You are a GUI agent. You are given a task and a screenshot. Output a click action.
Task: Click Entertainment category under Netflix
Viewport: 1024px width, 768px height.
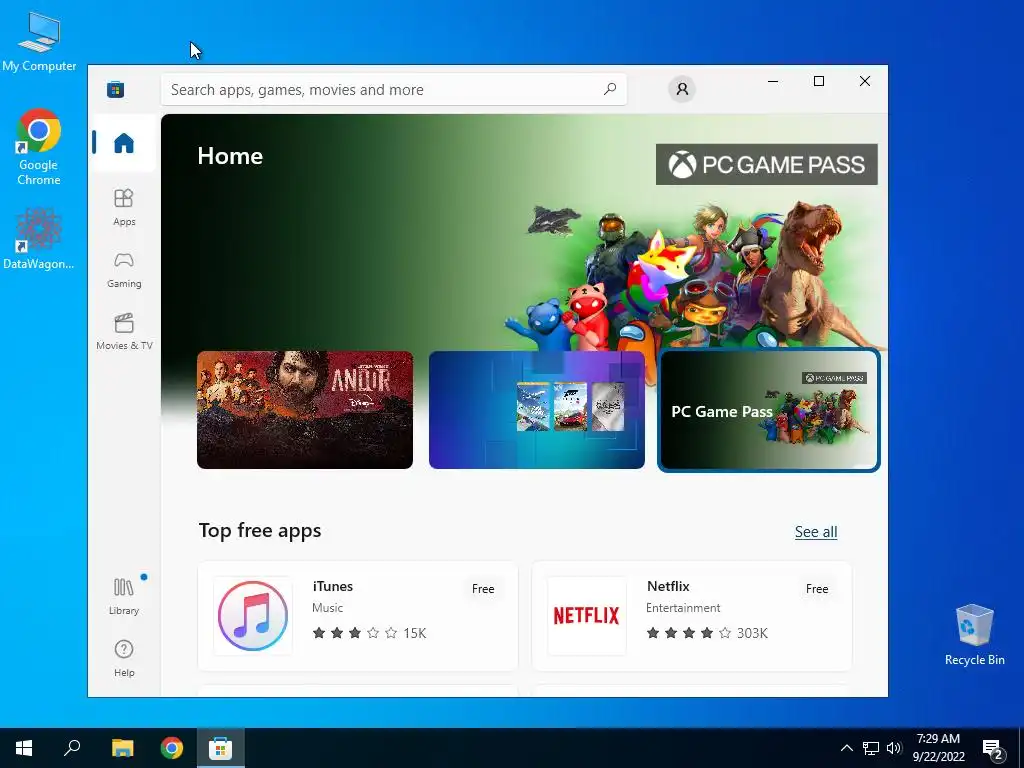[x=683, y=608]
